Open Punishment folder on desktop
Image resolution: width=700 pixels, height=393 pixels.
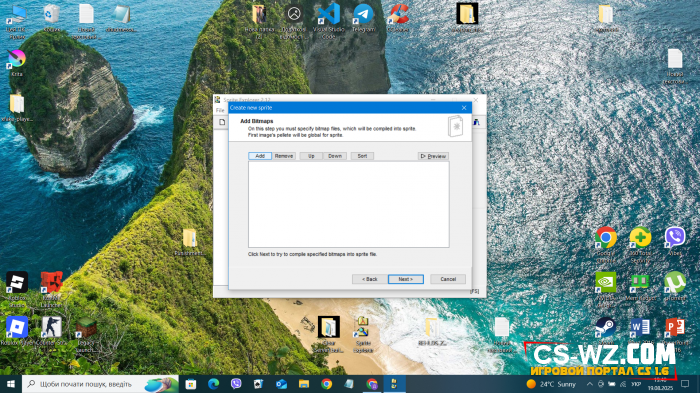click(189, 242)
